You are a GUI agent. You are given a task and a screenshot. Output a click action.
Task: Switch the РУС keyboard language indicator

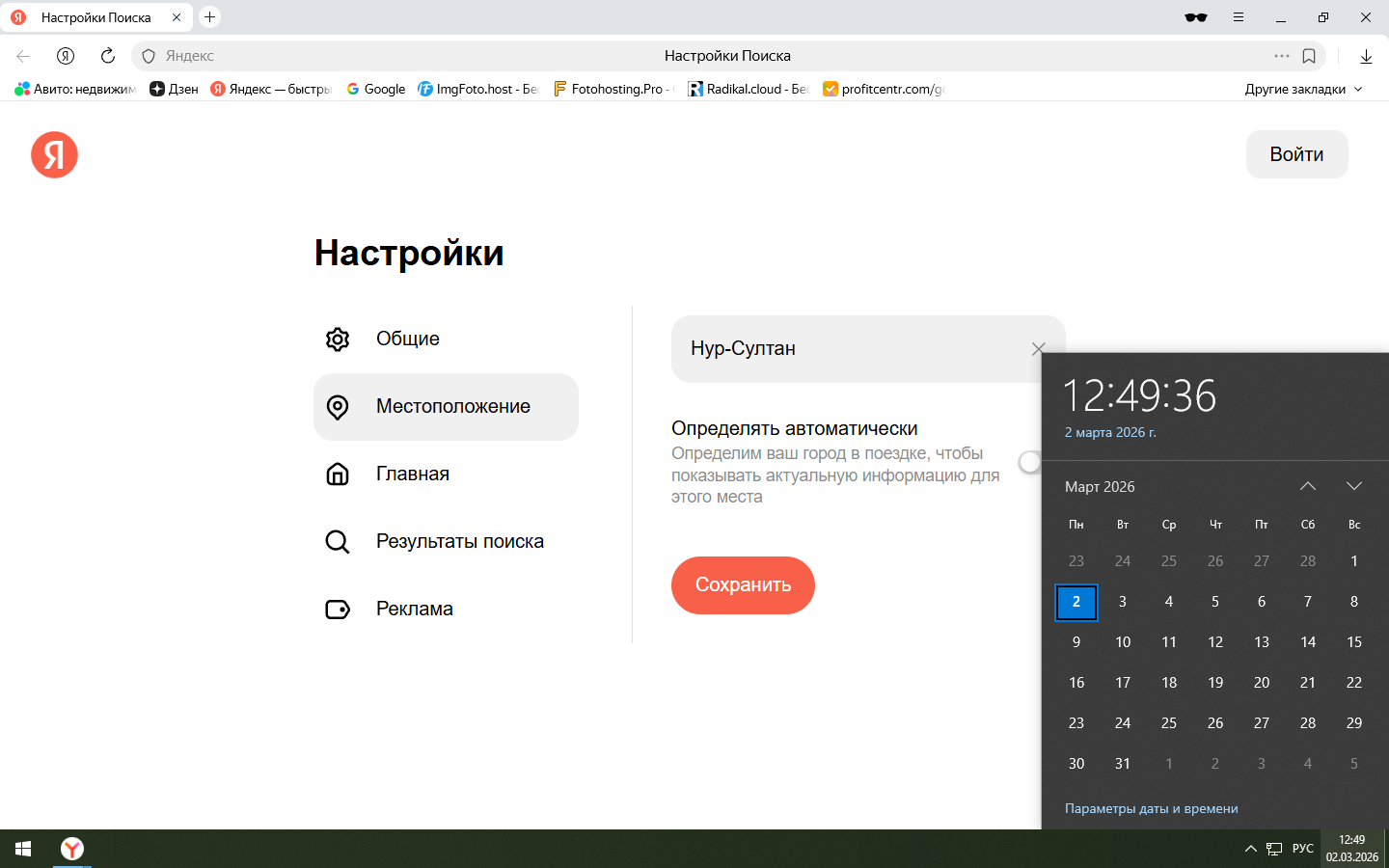click(1303, 849)
